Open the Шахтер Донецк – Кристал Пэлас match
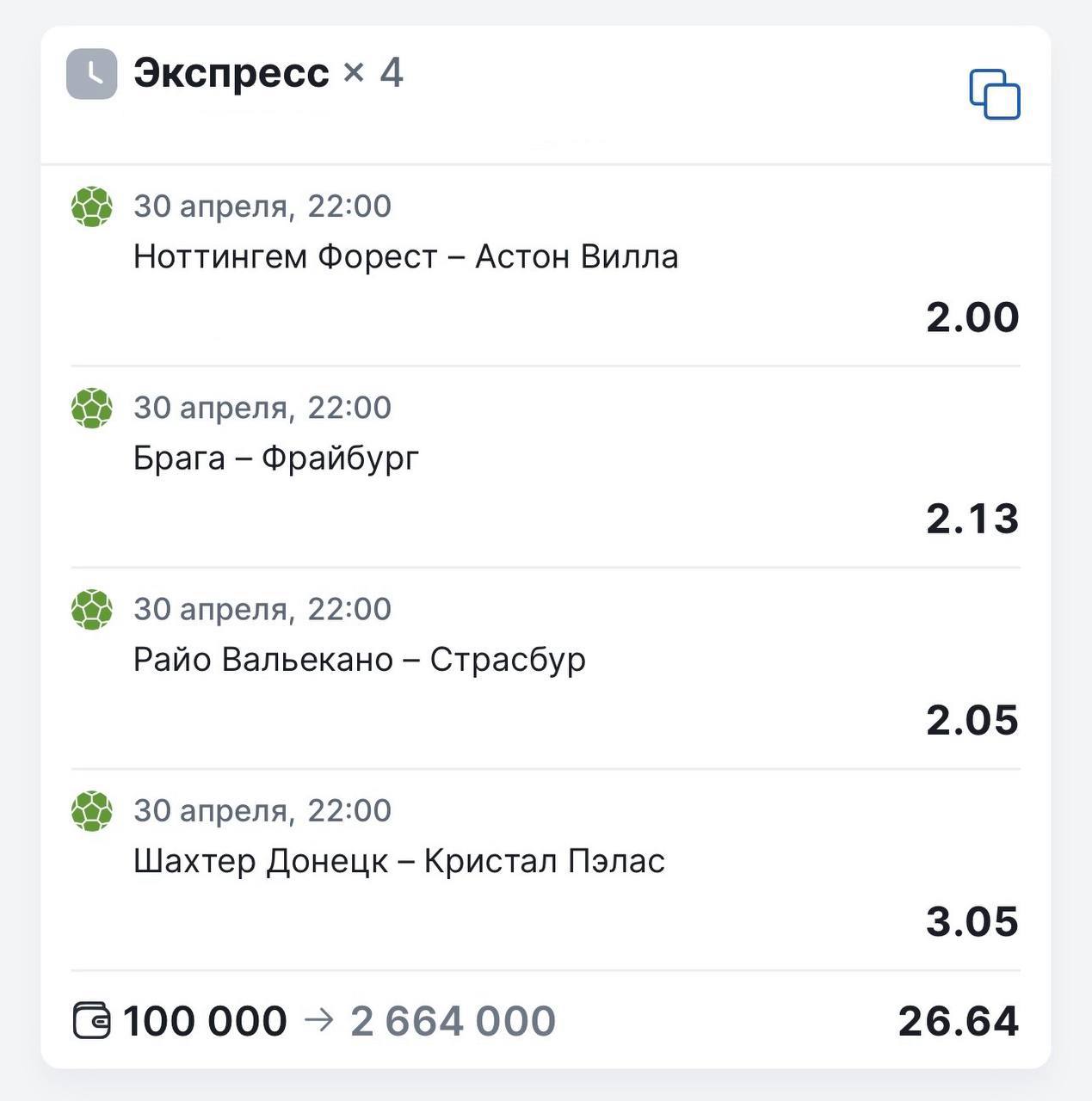Screen dimensions: 1092x1101 (x=398, y=861)
